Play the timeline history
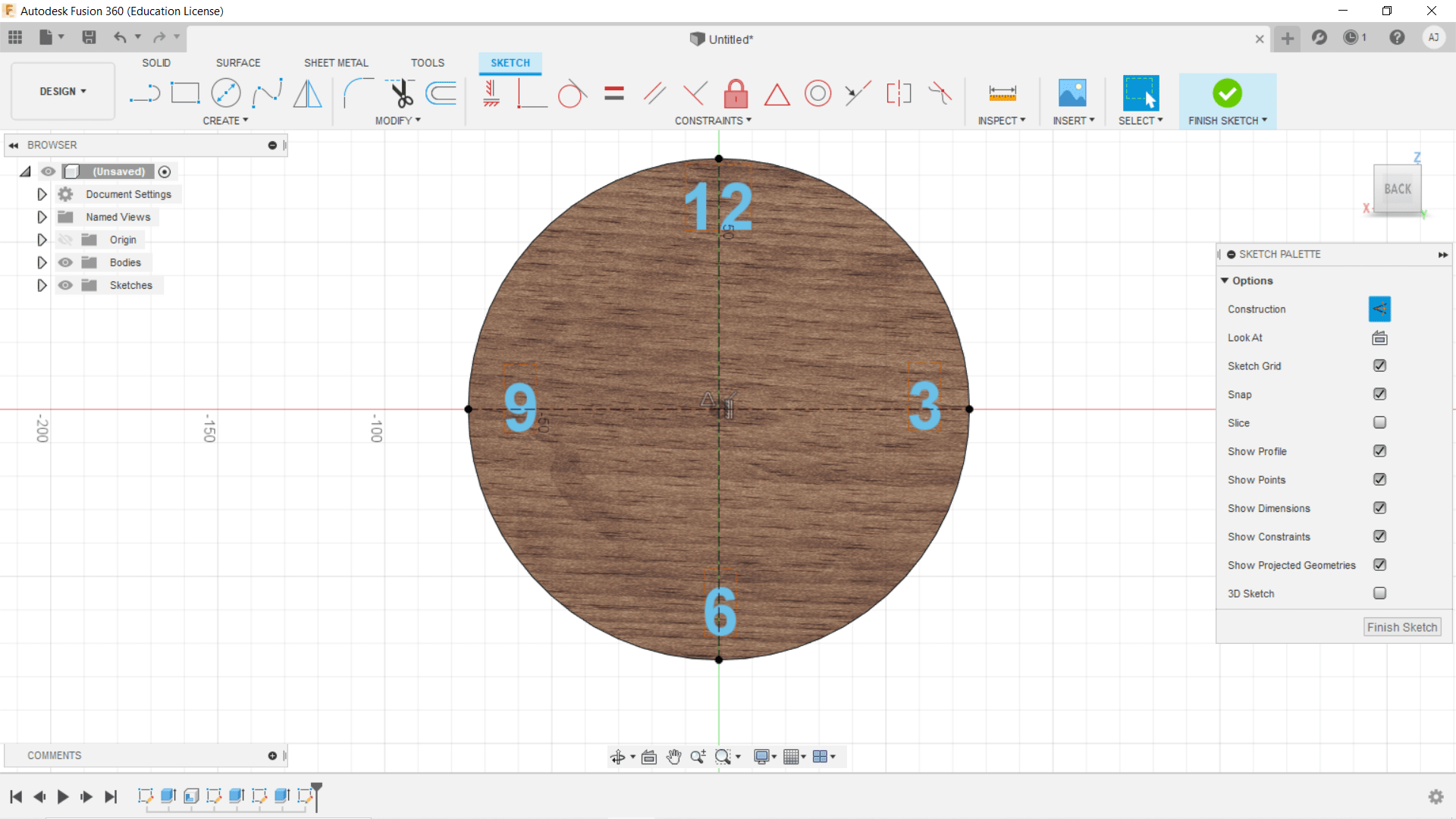1456x819 pixels. (x=63, y=796)
